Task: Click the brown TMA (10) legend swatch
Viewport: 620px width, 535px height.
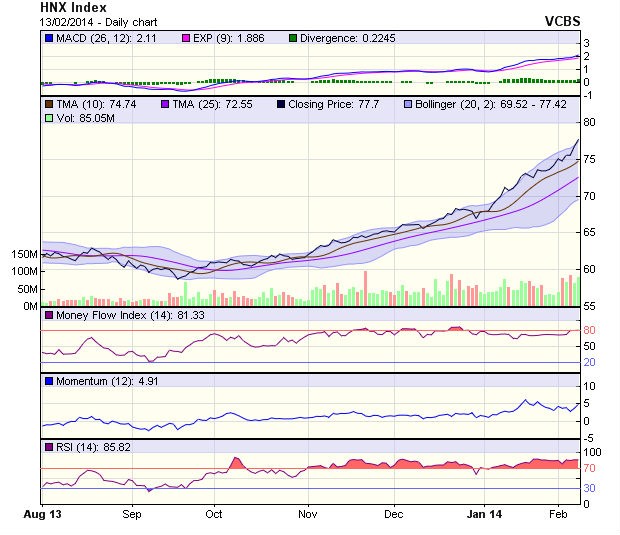Action: tap(49, 103)
